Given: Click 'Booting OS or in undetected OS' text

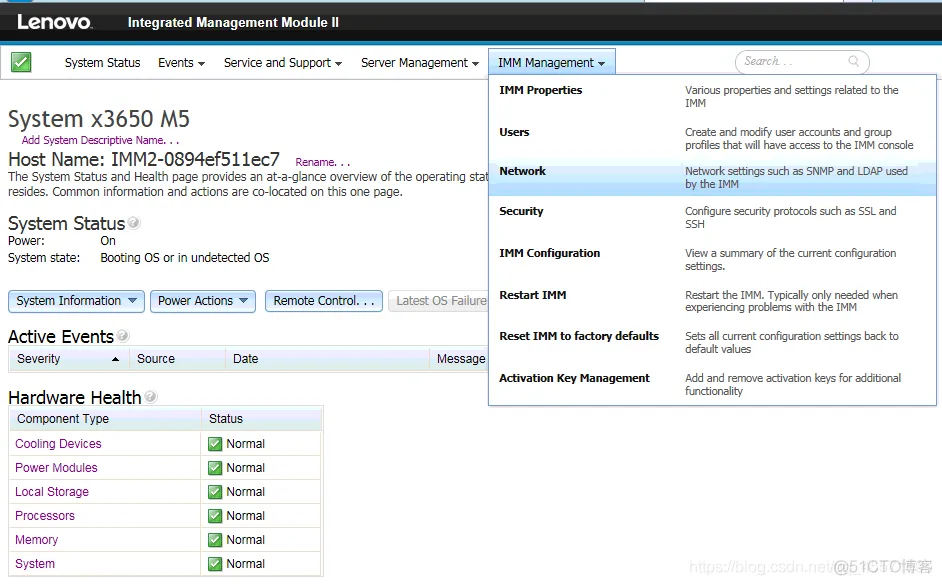Looking at the screenshot, I should 184,258.
